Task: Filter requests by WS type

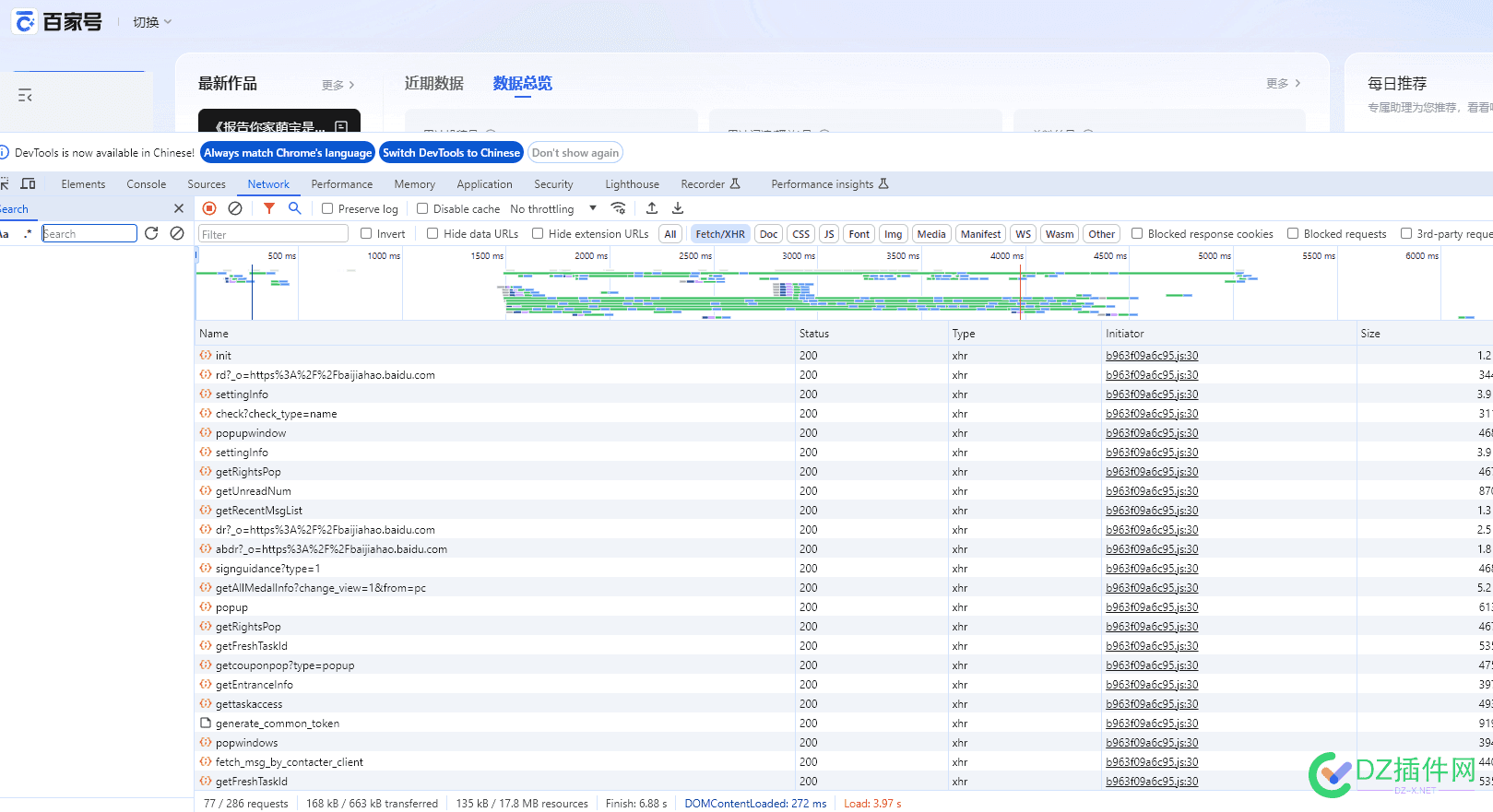Action: [x=1024, y=233]
